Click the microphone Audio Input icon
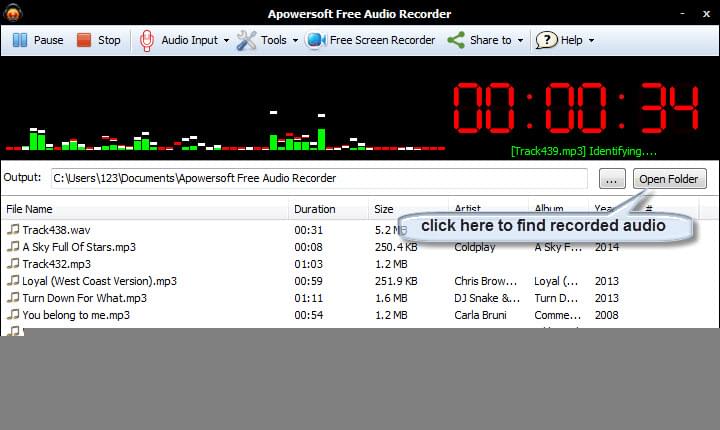This screenshot has height=430, width=720. [x=147, y=40]
